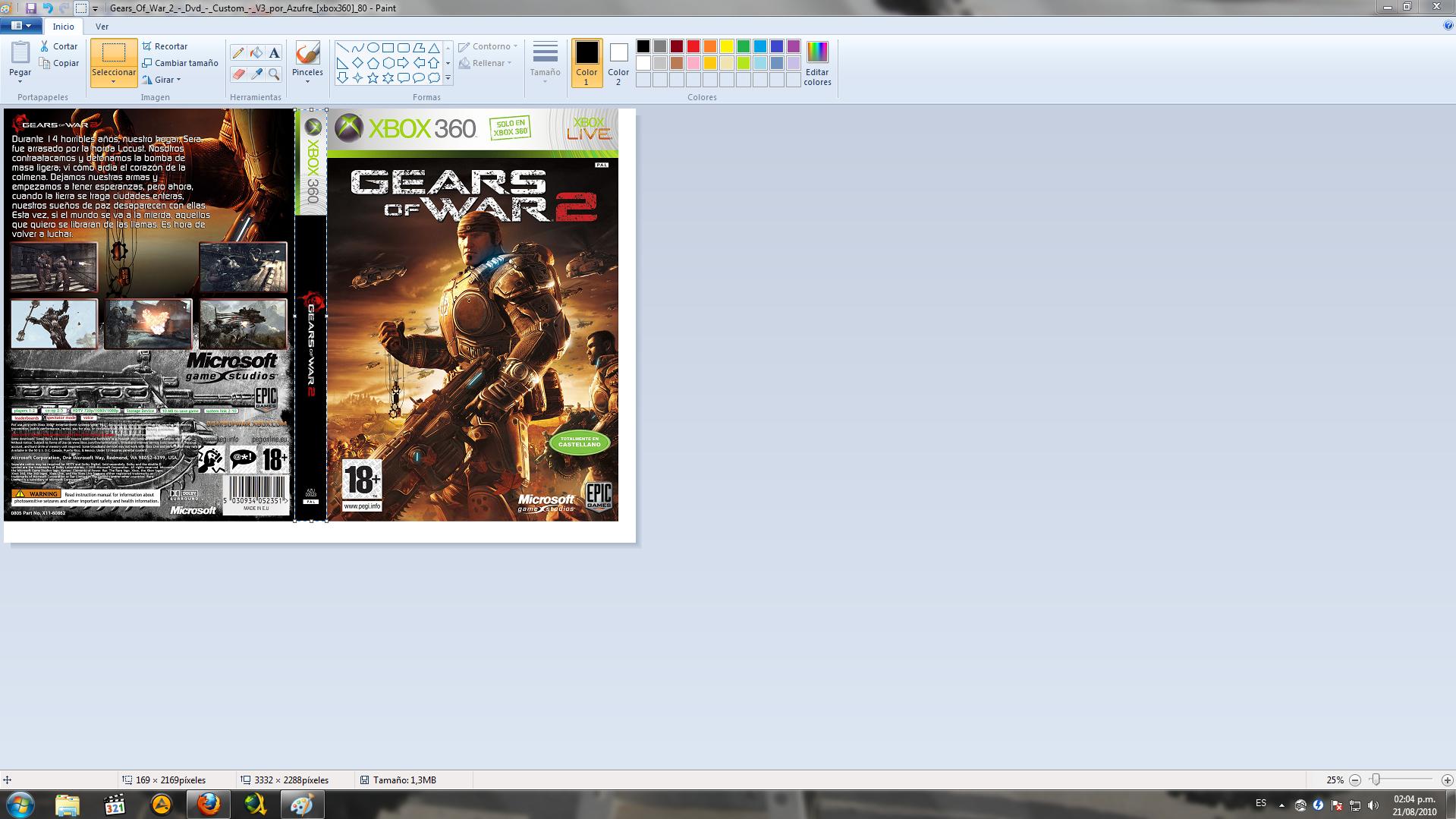This screenshot has width=1456, height=819.
Task: Choose the right arrow shape
Action: (404, 62)
